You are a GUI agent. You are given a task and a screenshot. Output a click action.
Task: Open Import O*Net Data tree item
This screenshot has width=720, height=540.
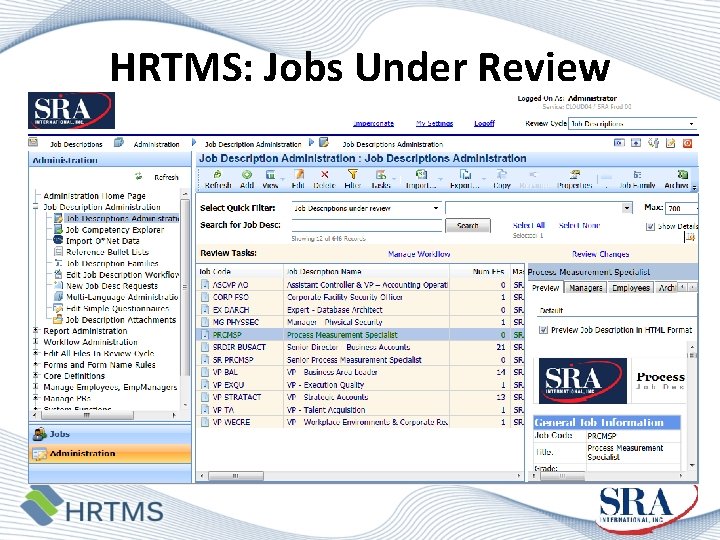[102, 241]
